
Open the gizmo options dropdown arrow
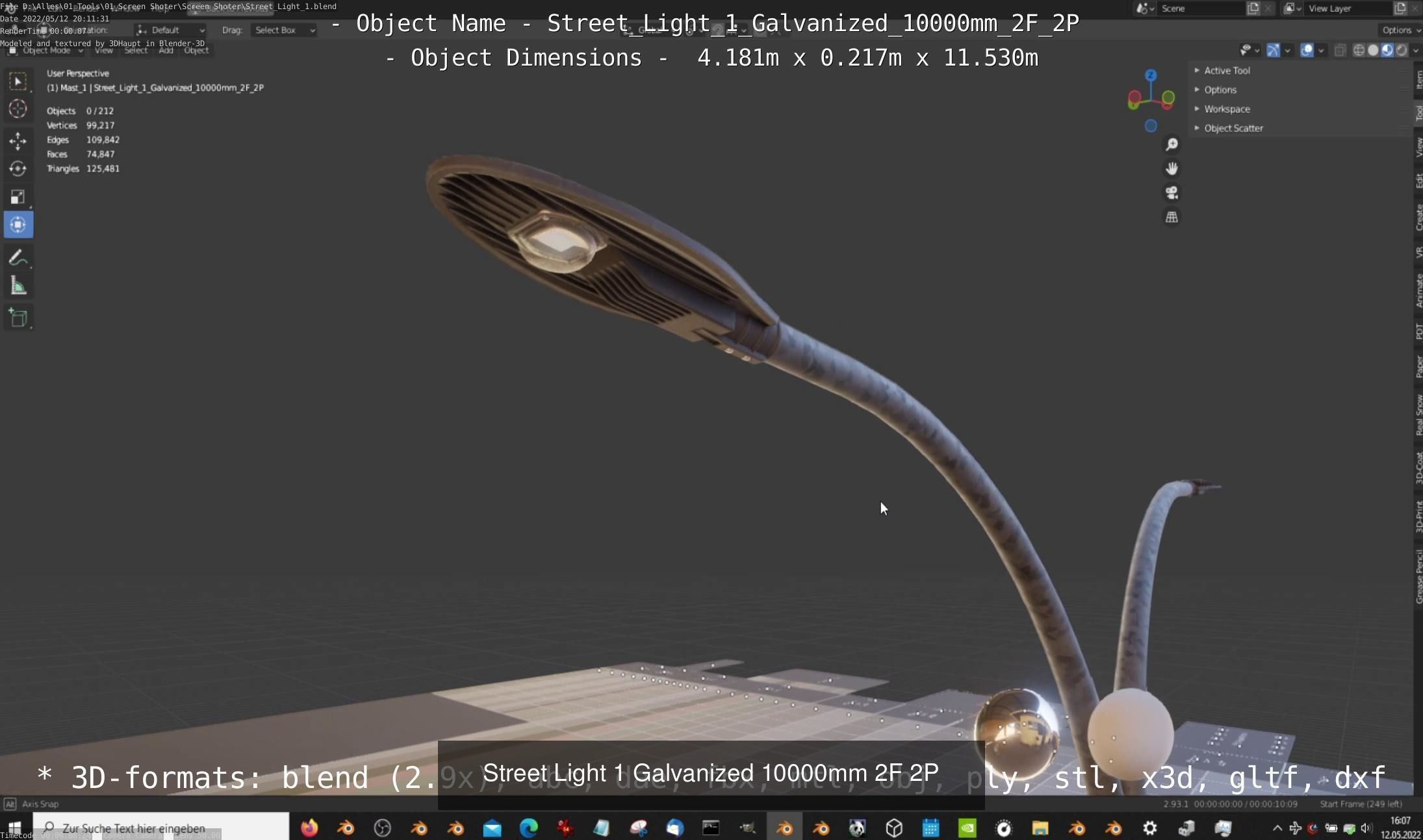(1287, 50)
